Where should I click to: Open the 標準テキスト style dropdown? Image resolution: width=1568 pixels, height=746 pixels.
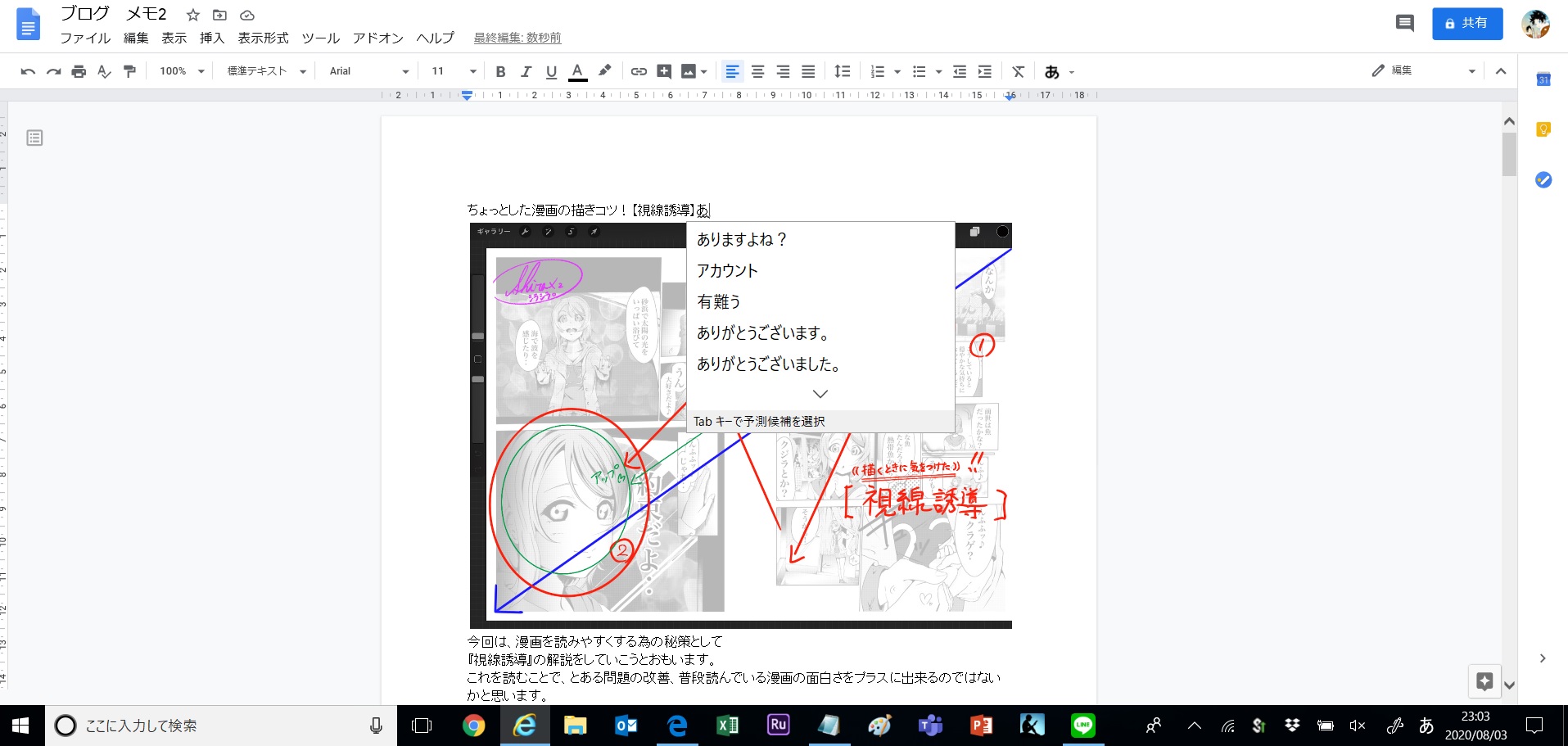click(266, 71)
